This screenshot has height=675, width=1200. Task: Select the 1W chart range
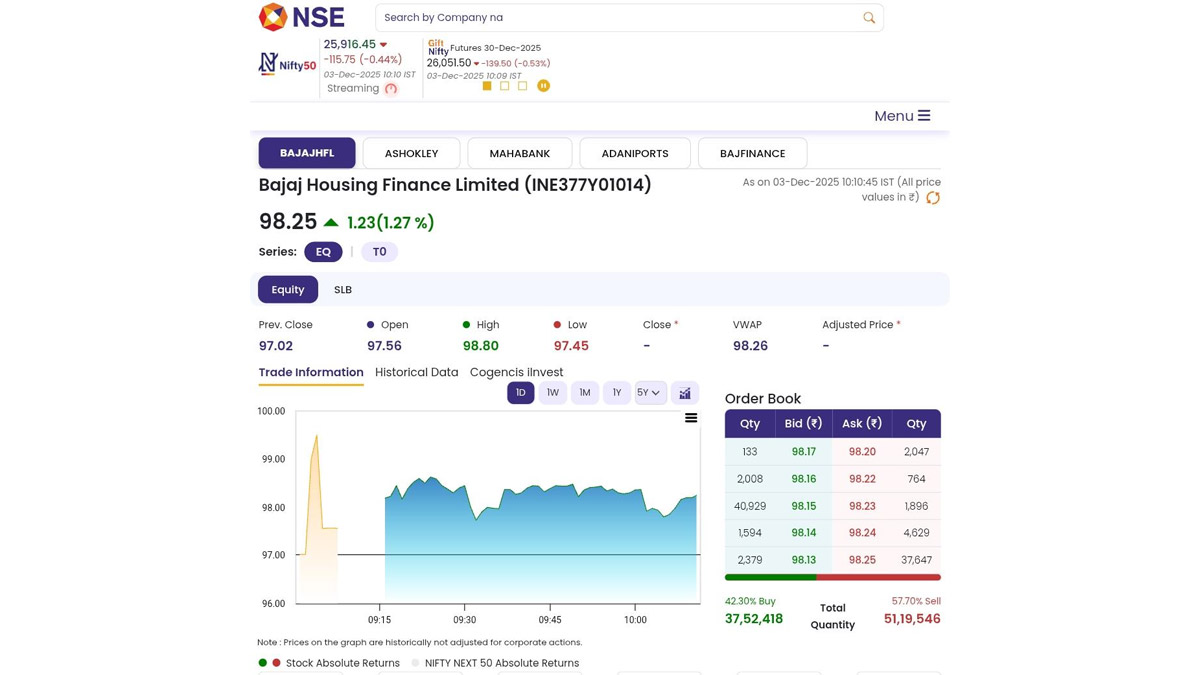[x=552, y=393]
